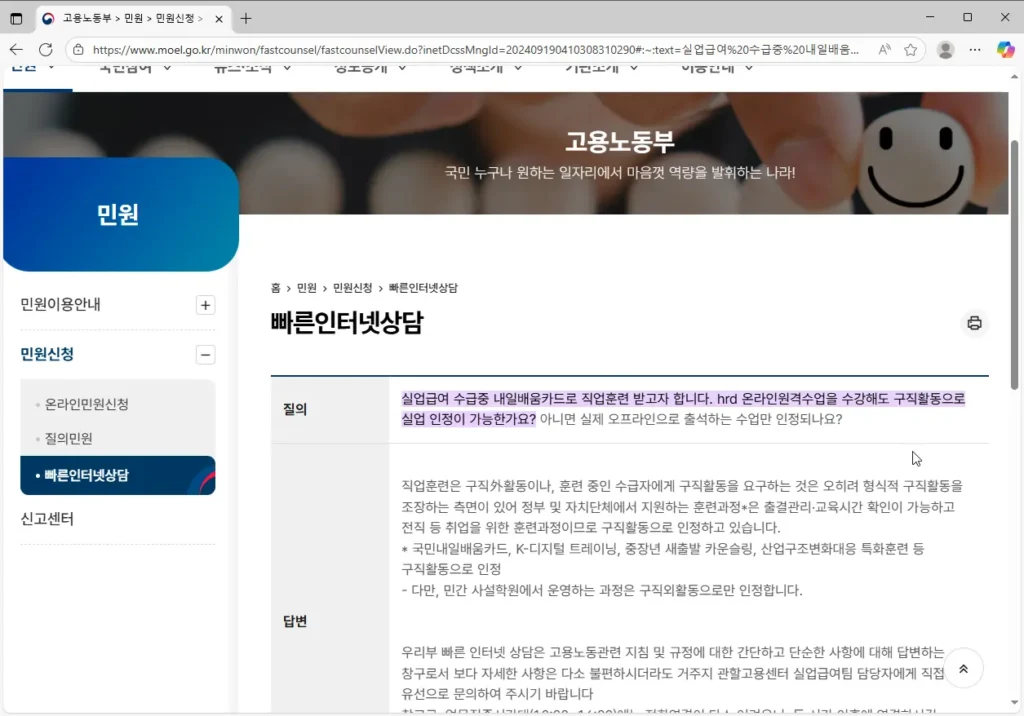The width and height of the screenshot is (1024, 716).
Task: Refresh the current page
Action: pyautogui.click(x=46, y=50)
